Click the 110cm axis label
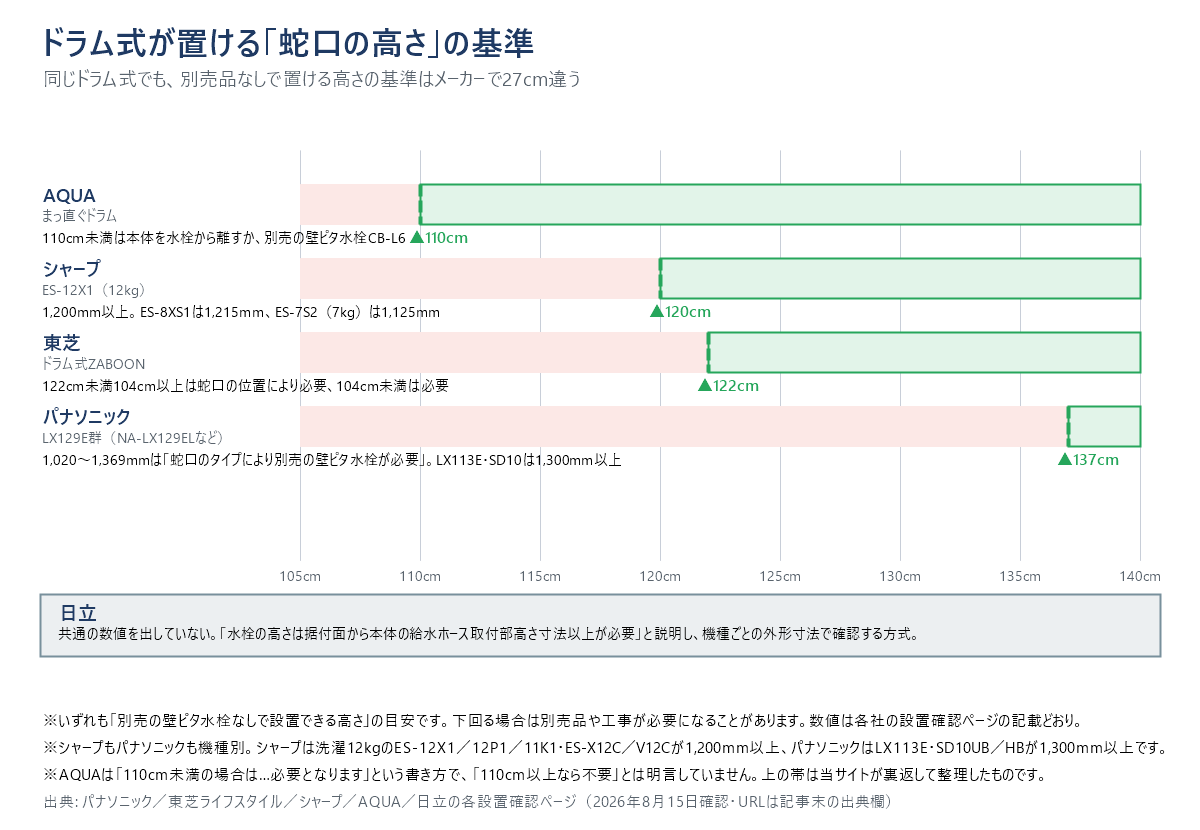 pos(420,577)
